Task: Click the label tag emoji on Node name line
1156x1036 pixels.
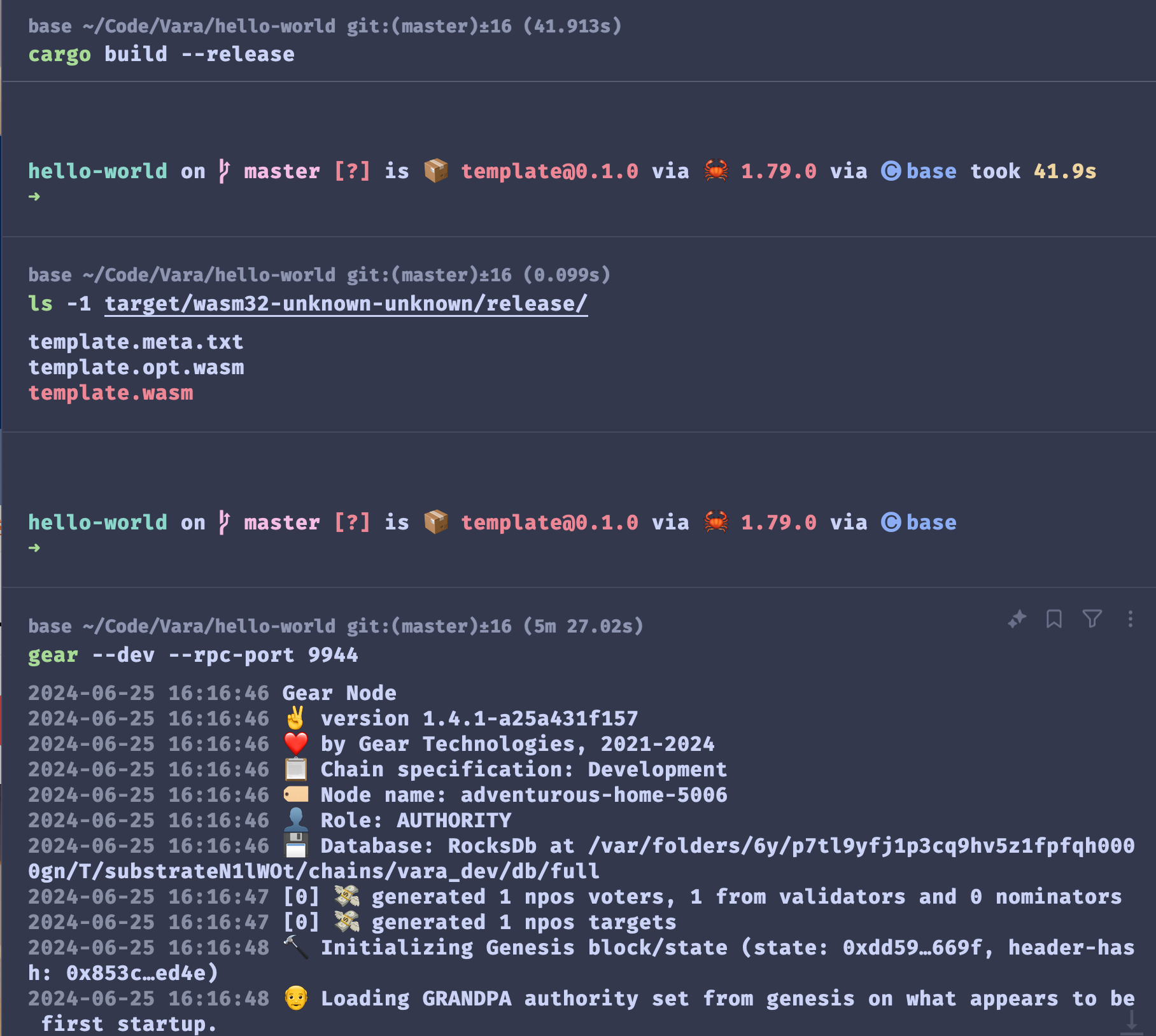Action: point(295,794)
